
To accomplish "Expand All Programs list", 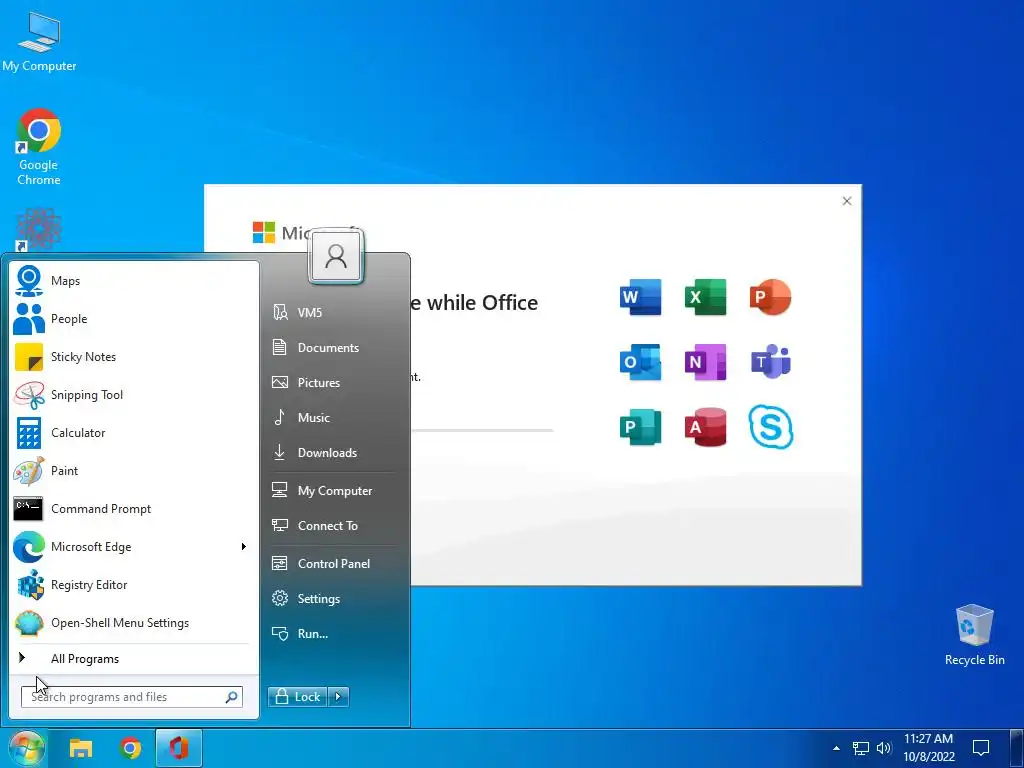I will pos(134,658).
